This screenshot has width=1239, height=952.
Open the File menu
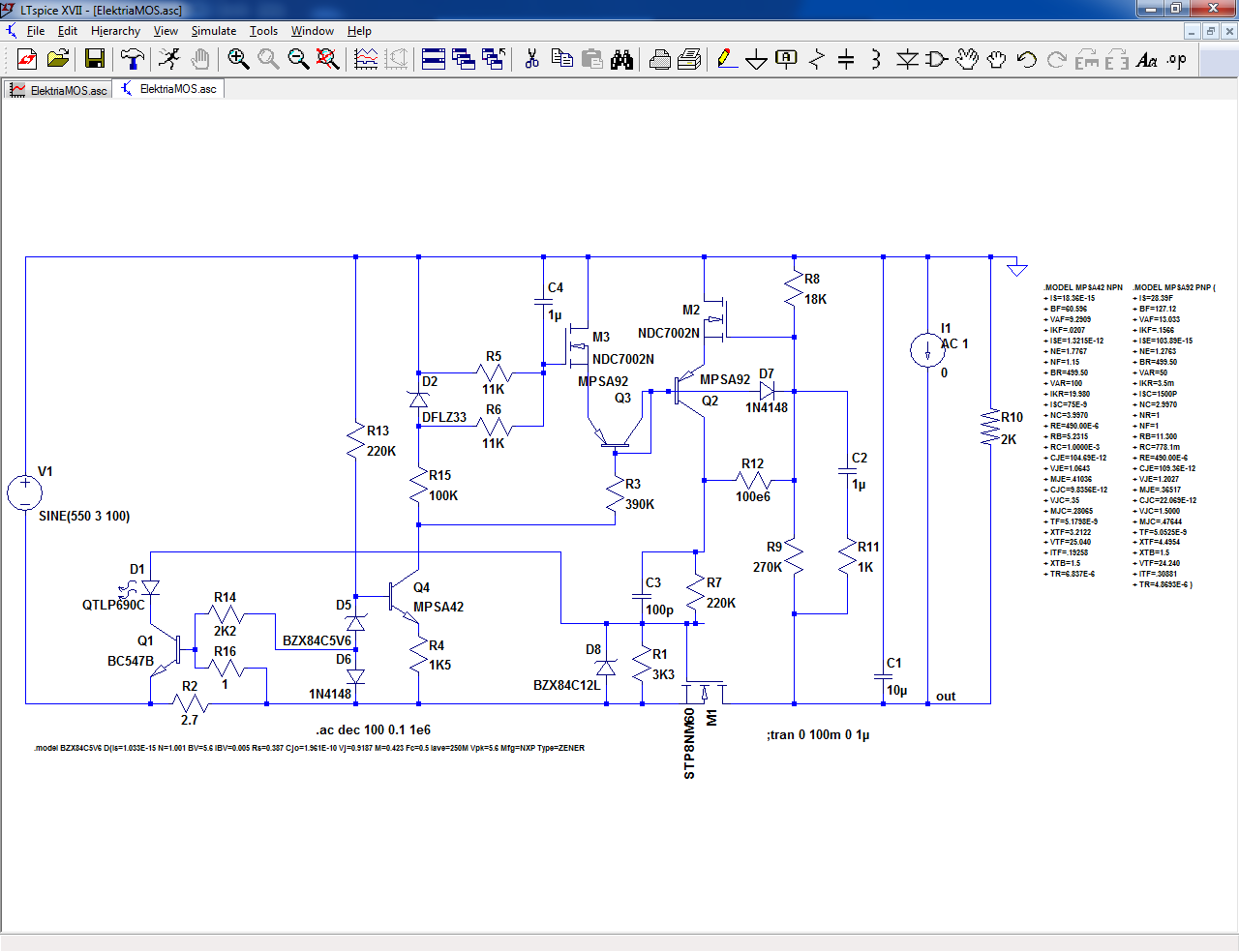click(36, 31)
